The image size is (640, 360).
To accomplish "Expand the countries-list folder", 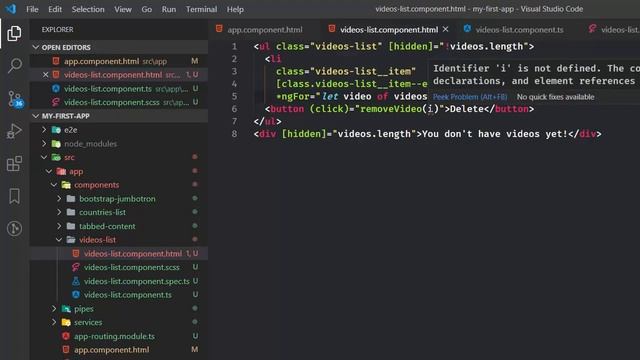I will coord(60,212).
